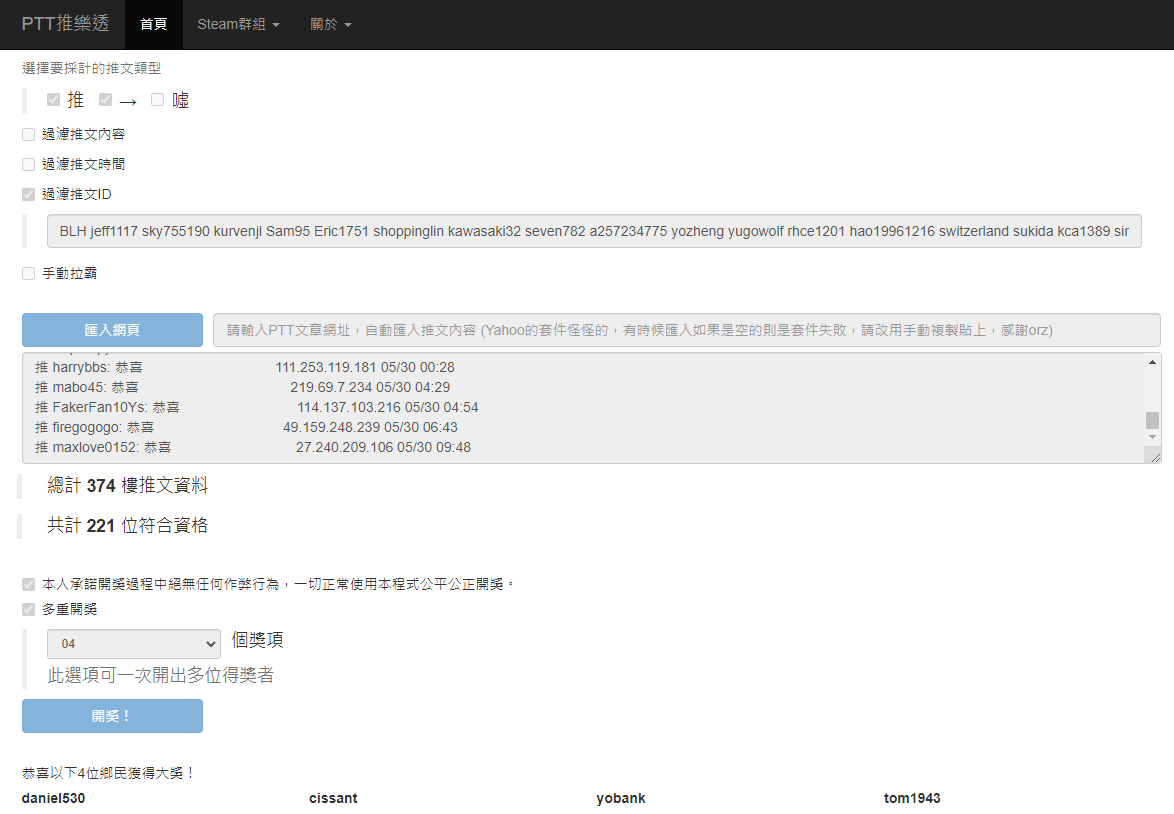
Task: Click the mabo45 comment line
Action: (x=243, y=387)
